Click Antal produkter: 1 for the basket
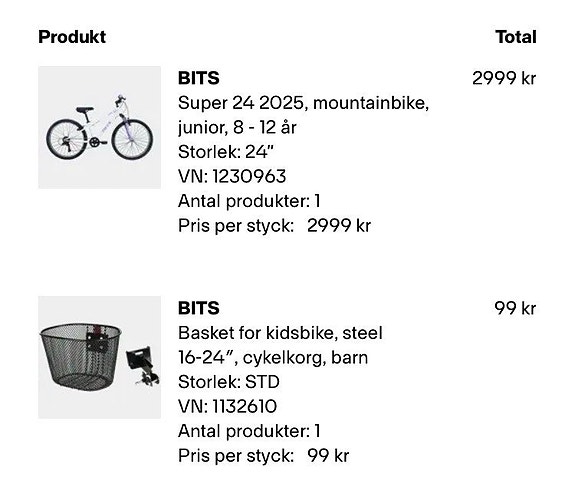The image size is (575, 477). click(x=249, y=431)
